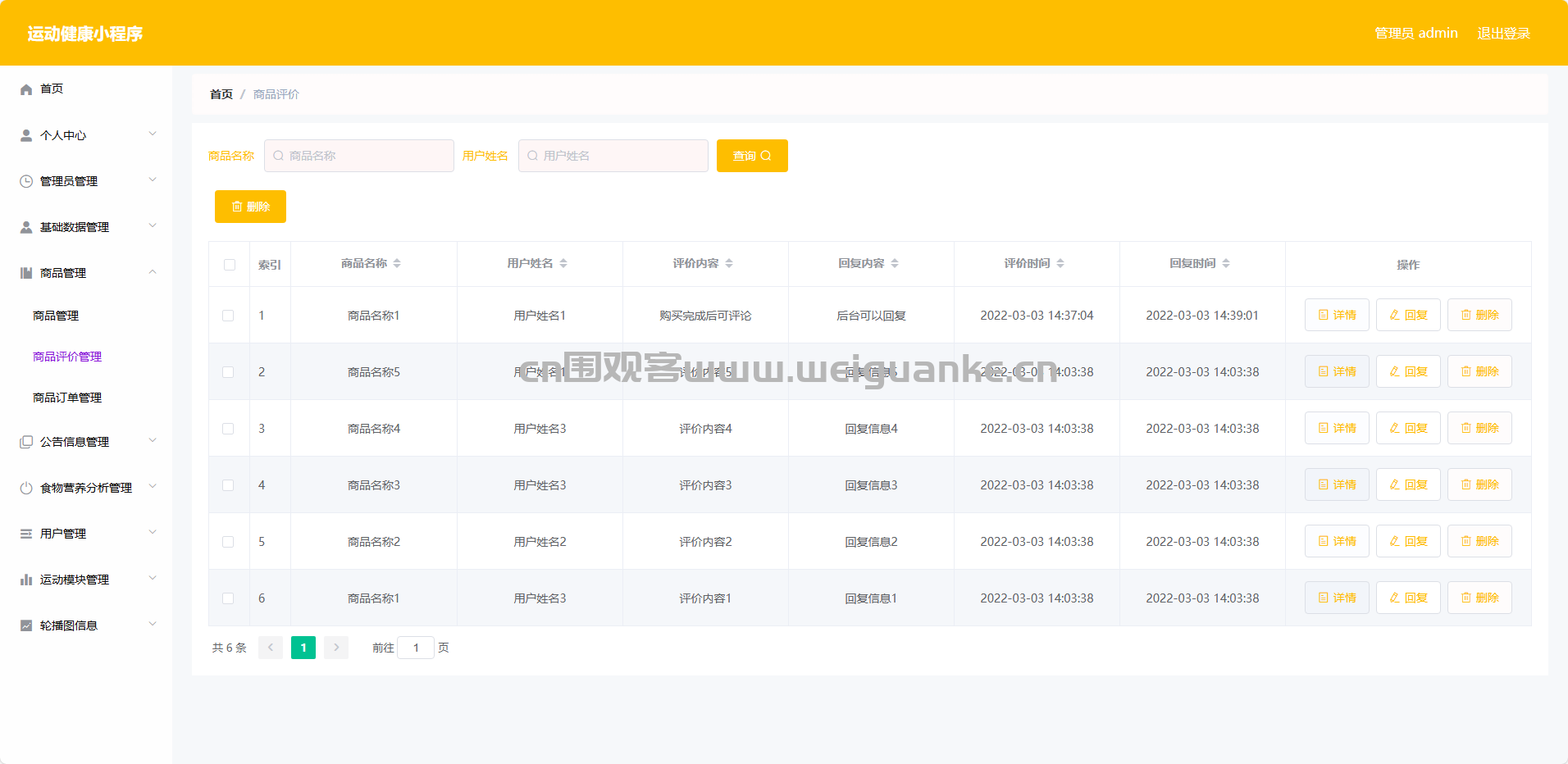This screenshot has height=764, width=1568.
Task: Check the row 2 checkbox for 商品名称5
Action: [x=228, y=372]
